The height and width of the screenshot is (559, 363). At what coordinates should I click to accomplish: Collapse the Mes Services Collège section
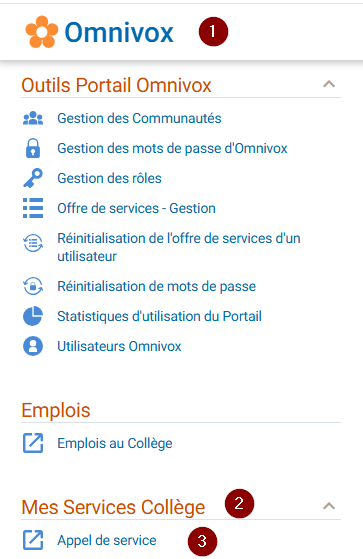pyautogui.click(x=329, y=506)
